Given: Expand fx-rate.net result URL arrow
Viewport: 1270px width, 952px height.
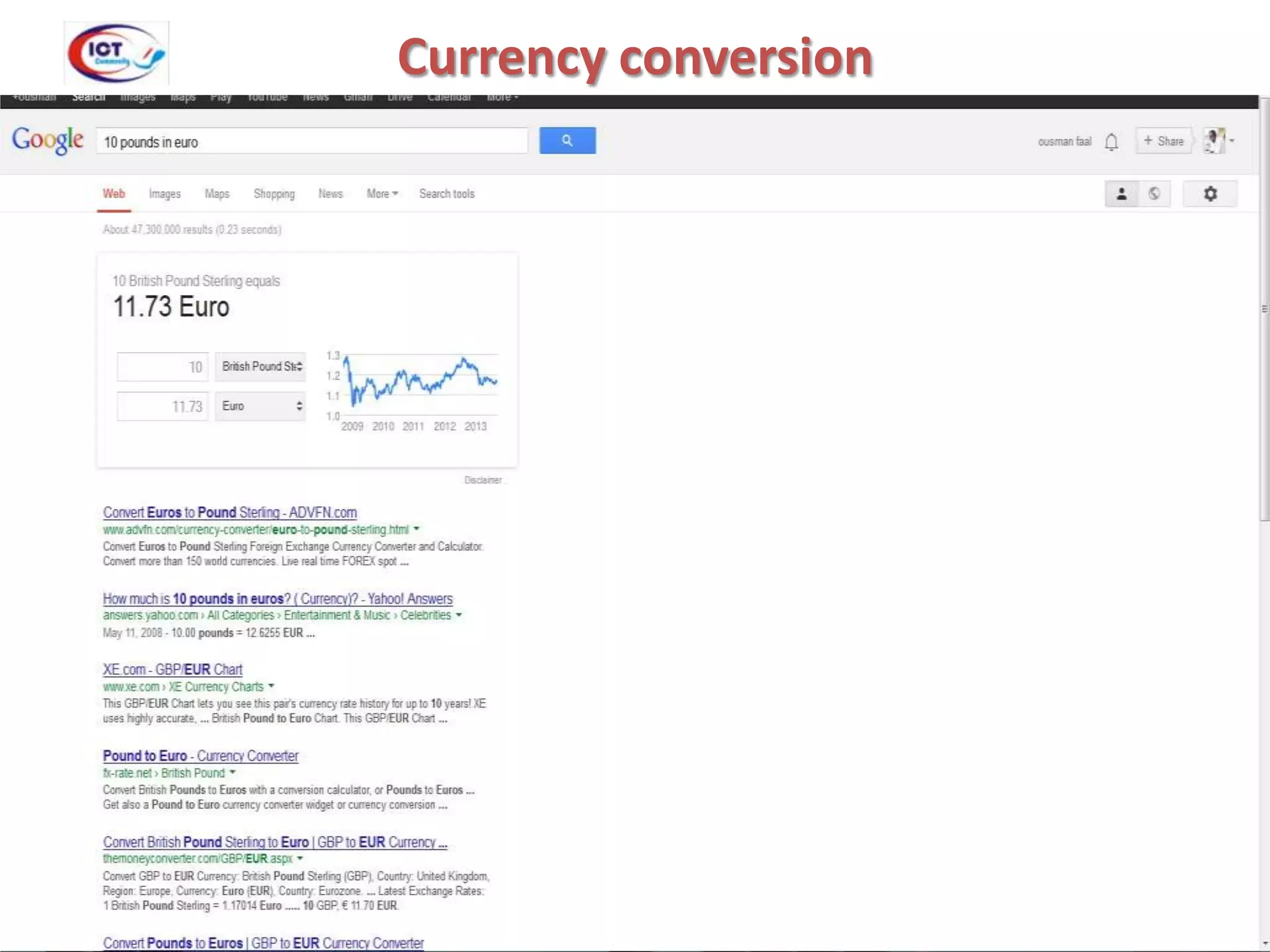Looking at the screenshot, I should pos(233,772).
